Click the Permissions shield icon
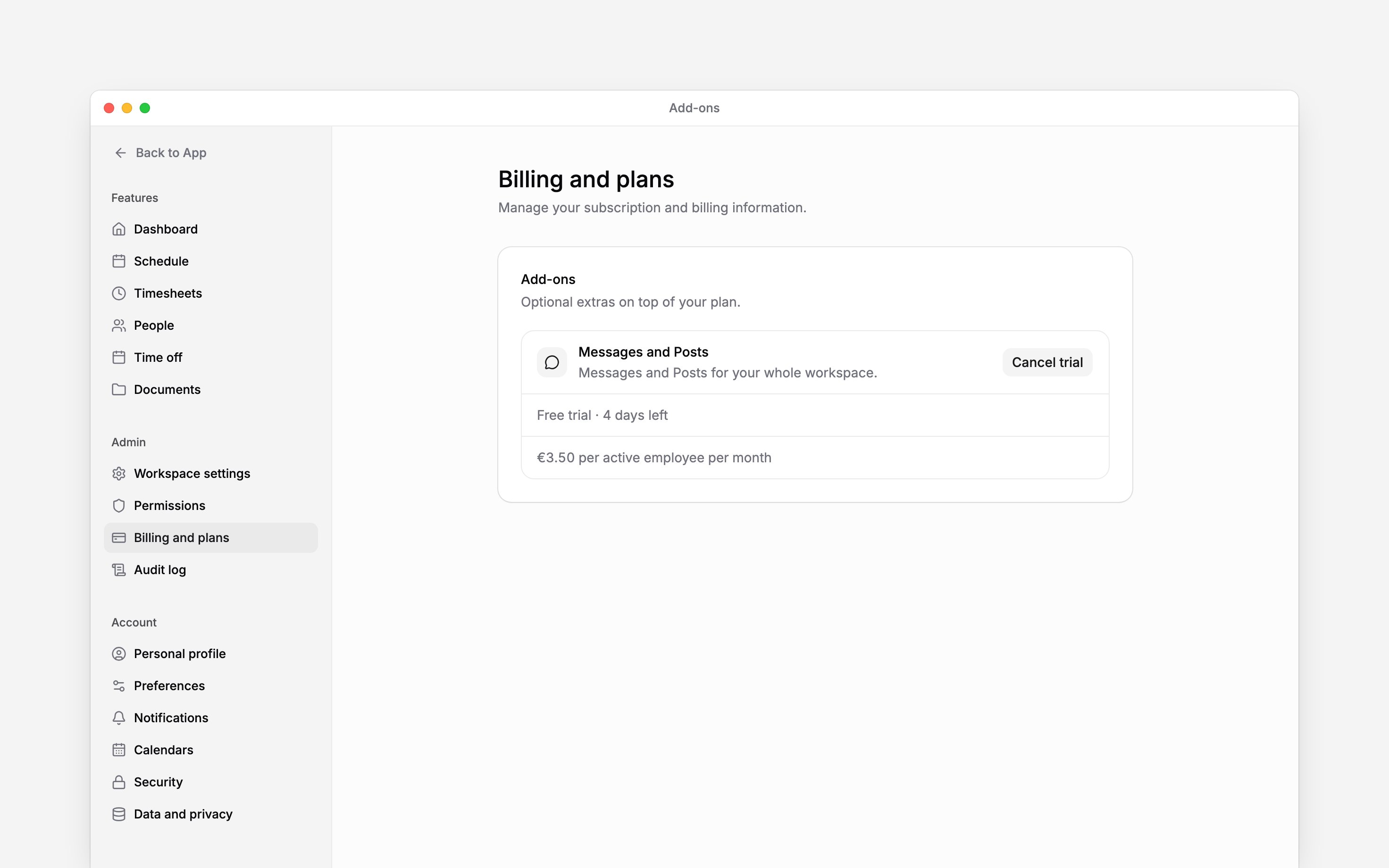The image size is (1389, 868). pyautogui.click(x=119, y=506)
